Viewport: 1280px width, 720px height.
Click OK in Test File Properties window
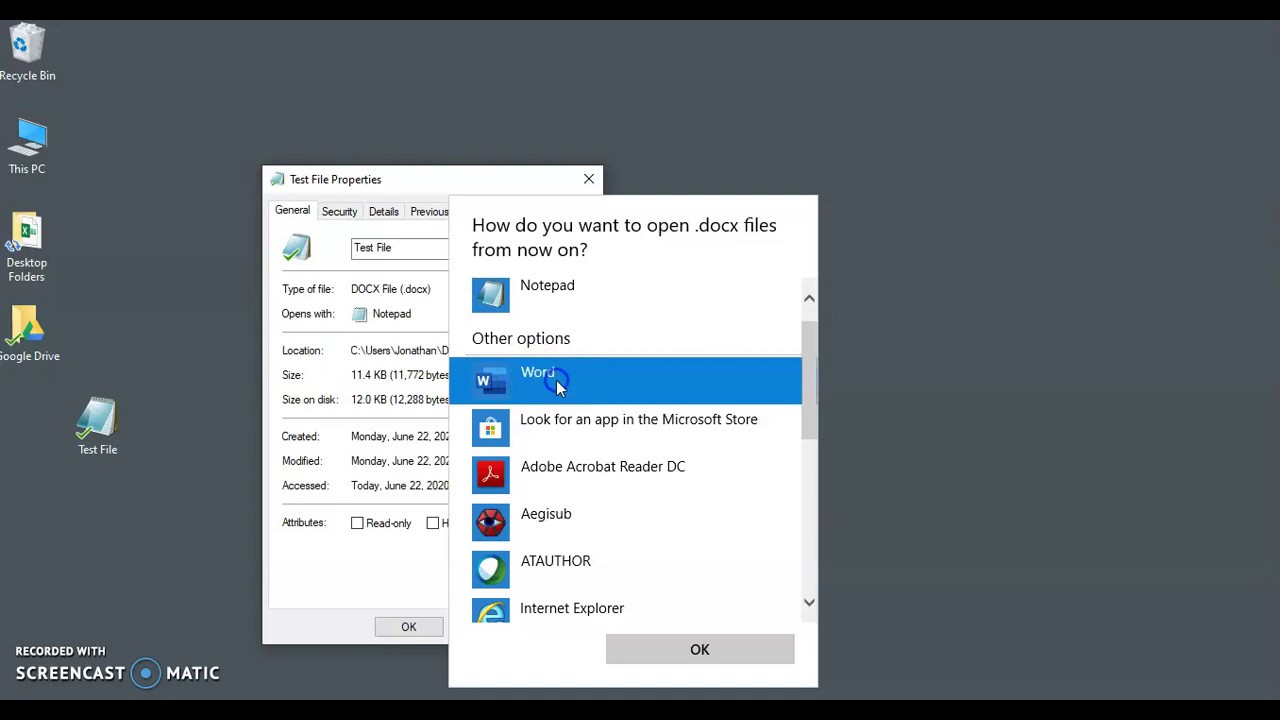point(409,627)
